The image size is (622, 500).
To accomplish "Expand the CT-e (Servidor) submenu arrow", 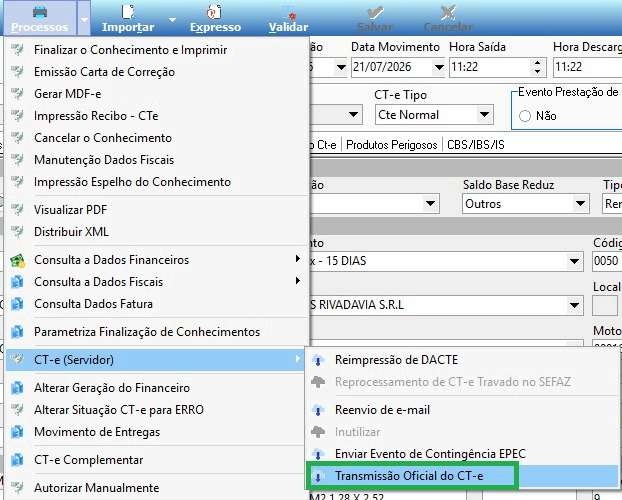I will click(298, 359).
